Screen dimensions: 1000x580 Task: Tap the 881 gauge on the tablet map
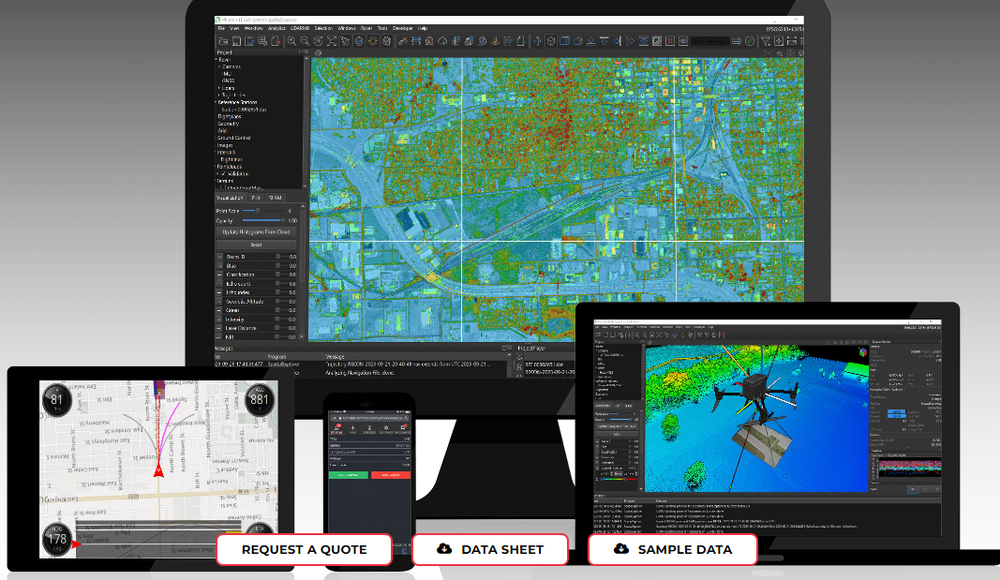(259, 400)
